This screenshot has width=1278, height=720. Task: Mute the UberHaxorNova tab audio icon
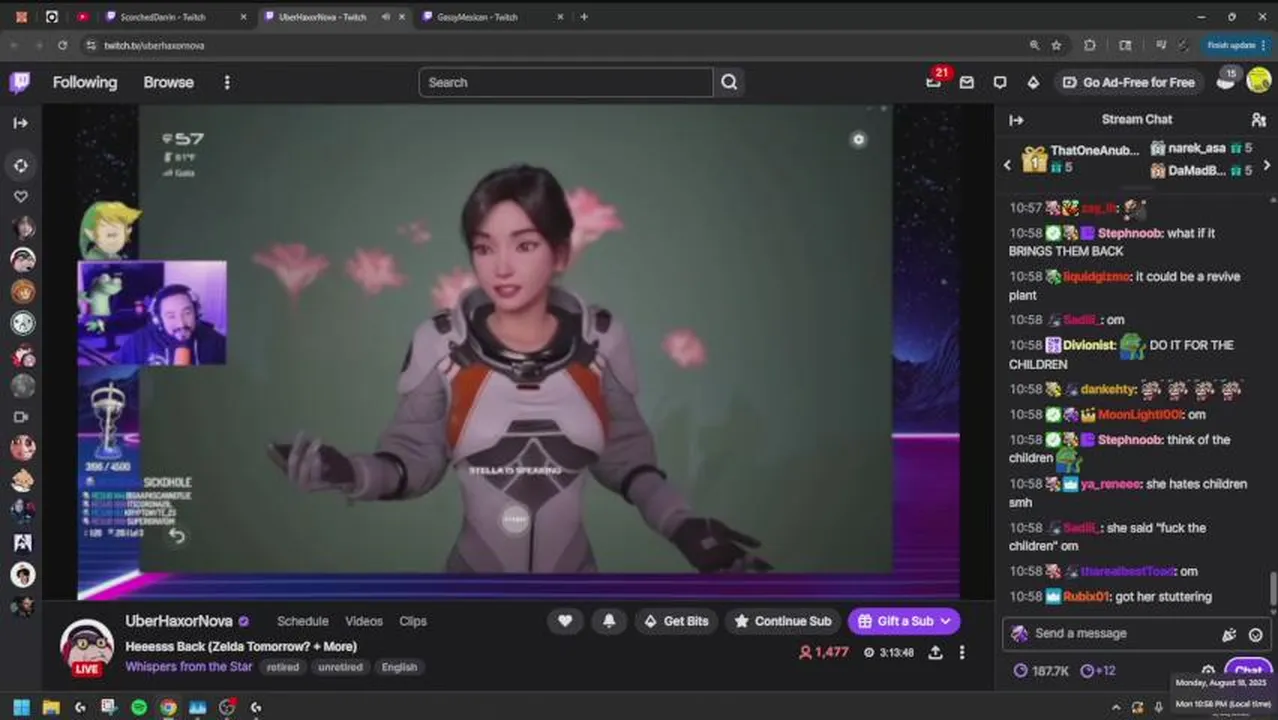coord(386,17)
